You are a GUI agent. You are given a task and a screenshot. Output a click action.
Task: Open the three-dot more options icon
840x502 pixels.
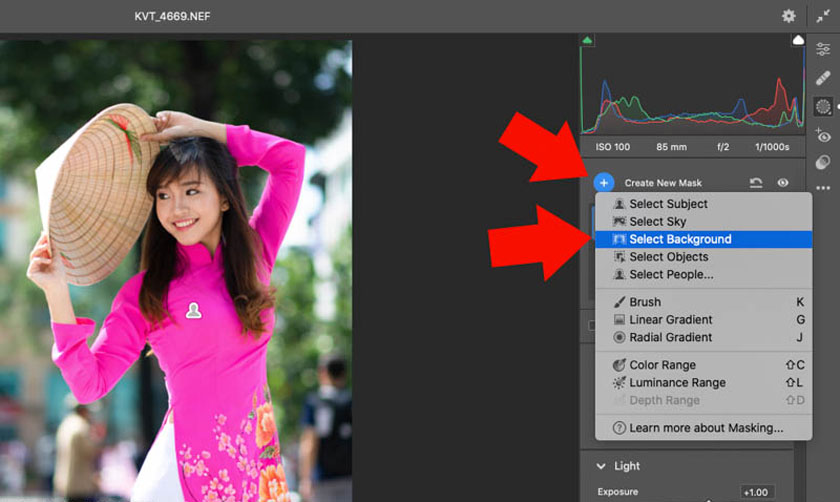coord(823,188)
